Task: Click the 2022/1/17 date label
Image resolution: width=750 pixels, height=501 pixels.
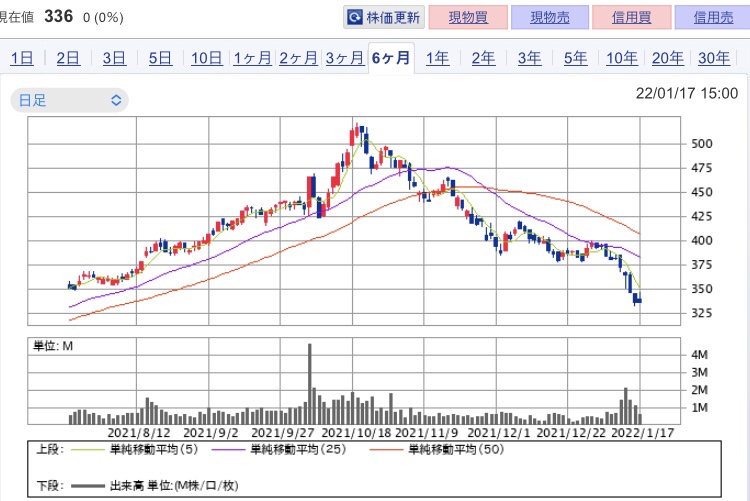Action: click(x=643, y=433)
